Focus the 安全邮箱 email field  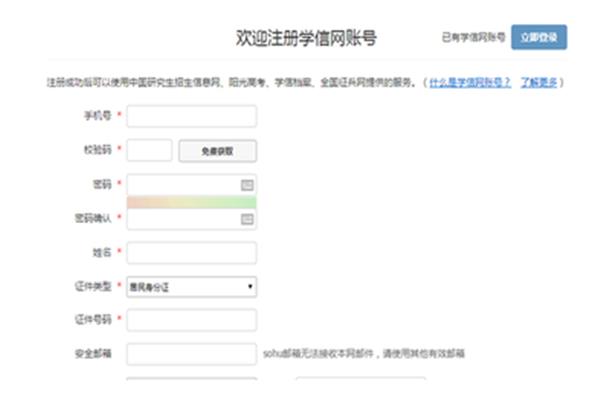(x=192, y=354)
